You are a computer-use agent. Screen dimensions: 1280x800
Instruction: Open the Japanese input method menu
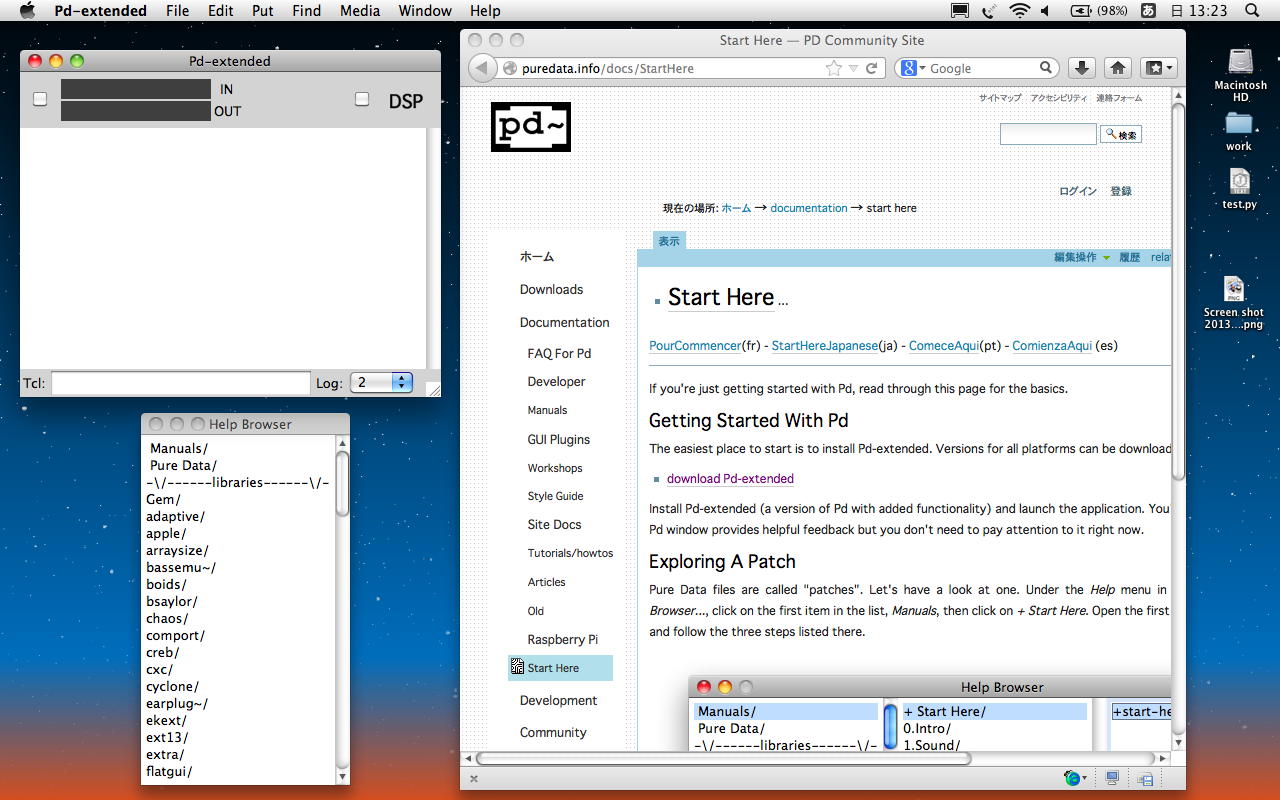click(1148, 11)
